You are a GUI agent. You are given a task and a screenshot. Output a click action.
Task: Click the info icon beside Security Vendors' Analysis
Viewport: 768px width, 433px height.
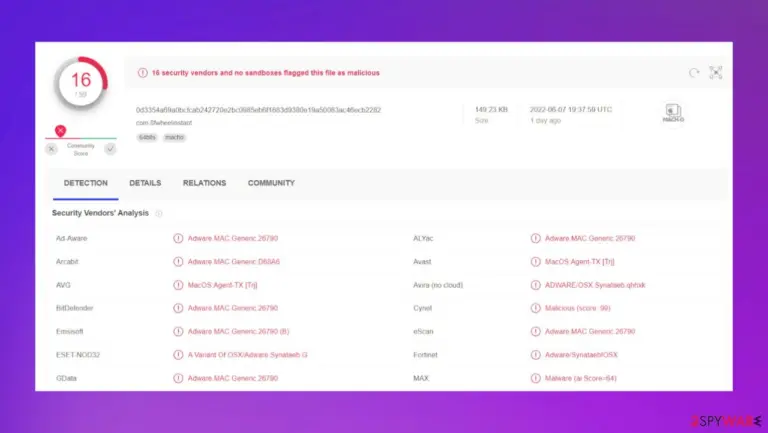click(x=158, y=213)
